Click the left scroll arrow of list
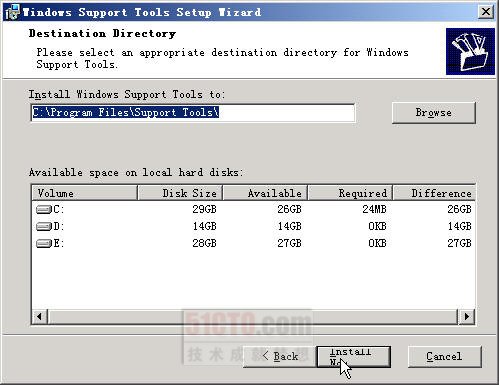 (x=40, y=316)
